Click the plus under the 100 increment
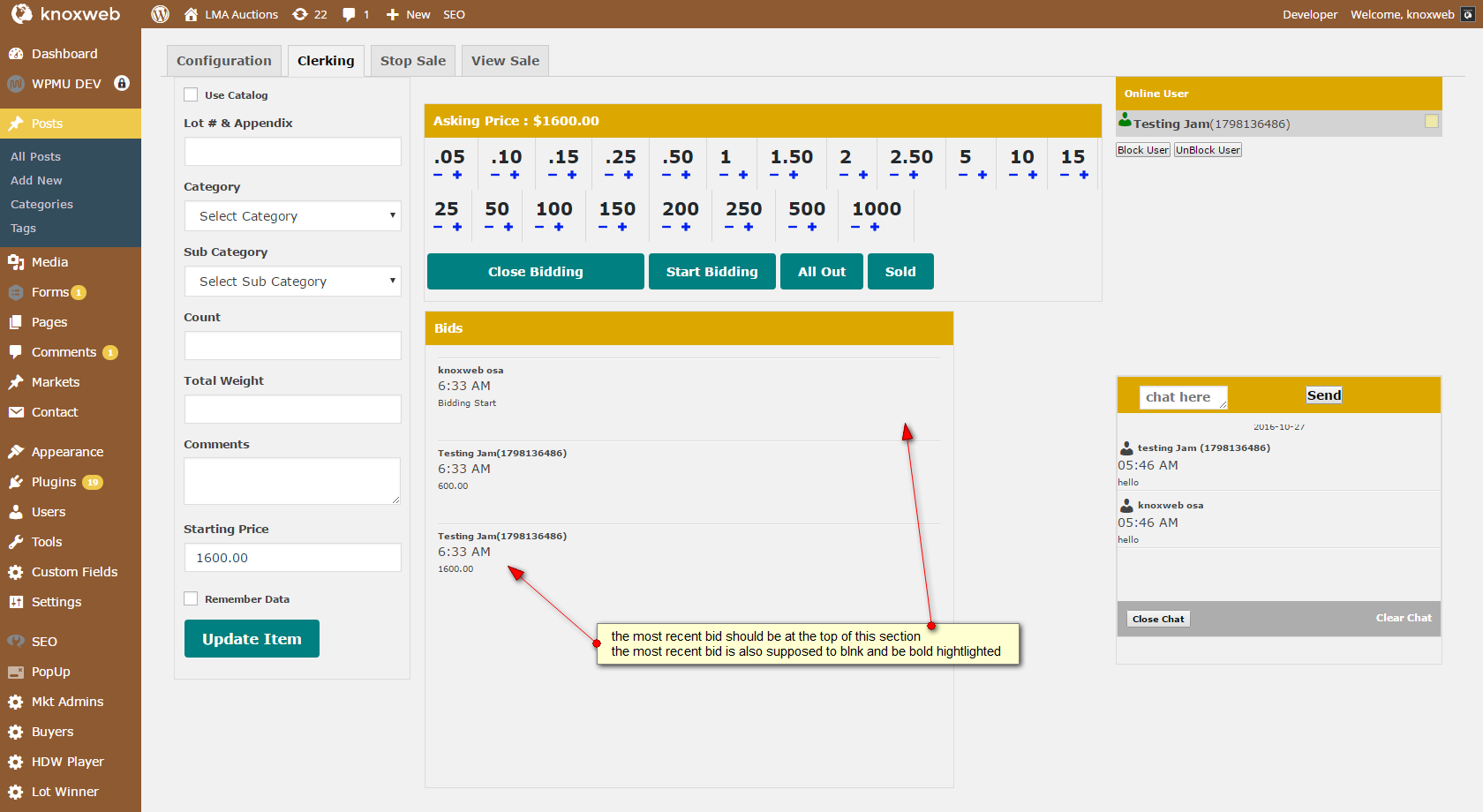 (559, 228)
